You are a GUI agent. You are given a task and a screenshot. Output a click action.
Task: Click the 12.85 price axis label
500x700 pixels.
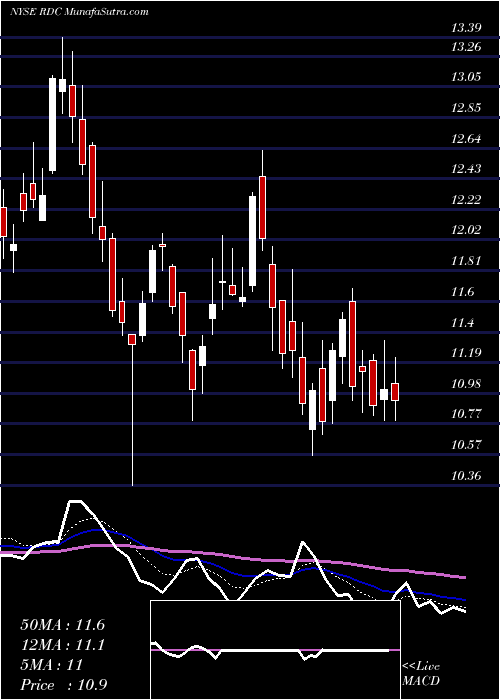pos(466,108)
